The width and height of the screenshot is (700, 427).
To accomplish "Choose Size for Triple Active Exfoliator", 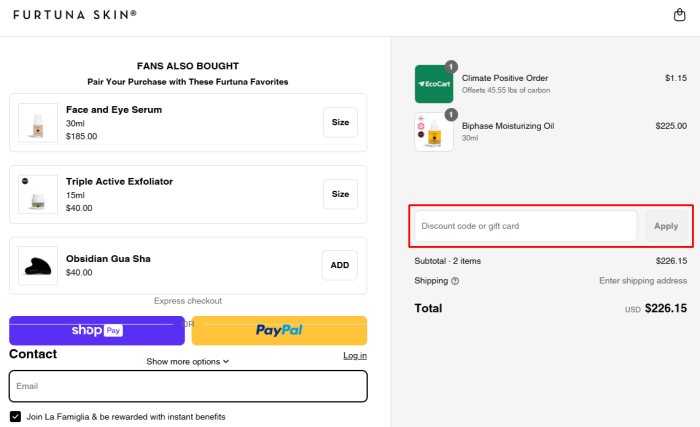I will (340, 194).
